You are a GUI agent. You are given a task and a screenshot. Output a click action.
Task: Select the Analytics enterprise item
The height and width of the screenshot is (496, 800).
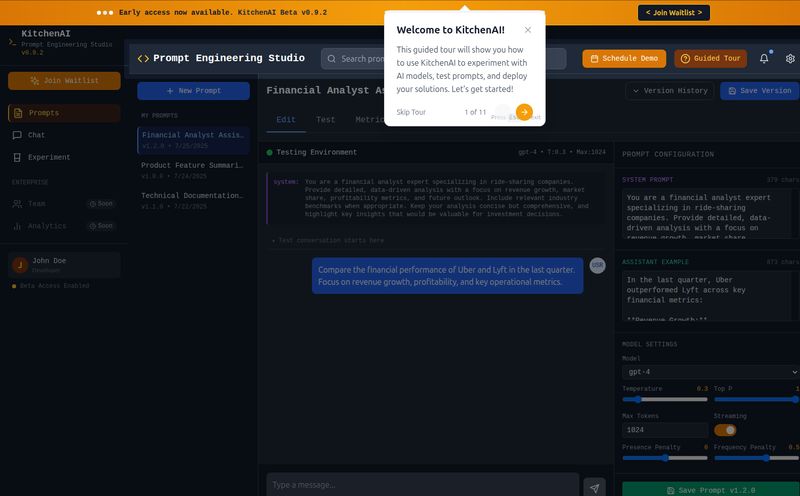click(64, 226)
